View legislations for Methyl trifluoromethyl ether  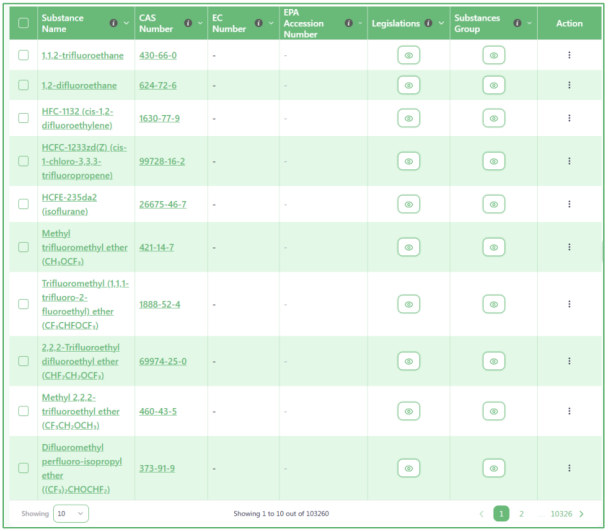408,247
